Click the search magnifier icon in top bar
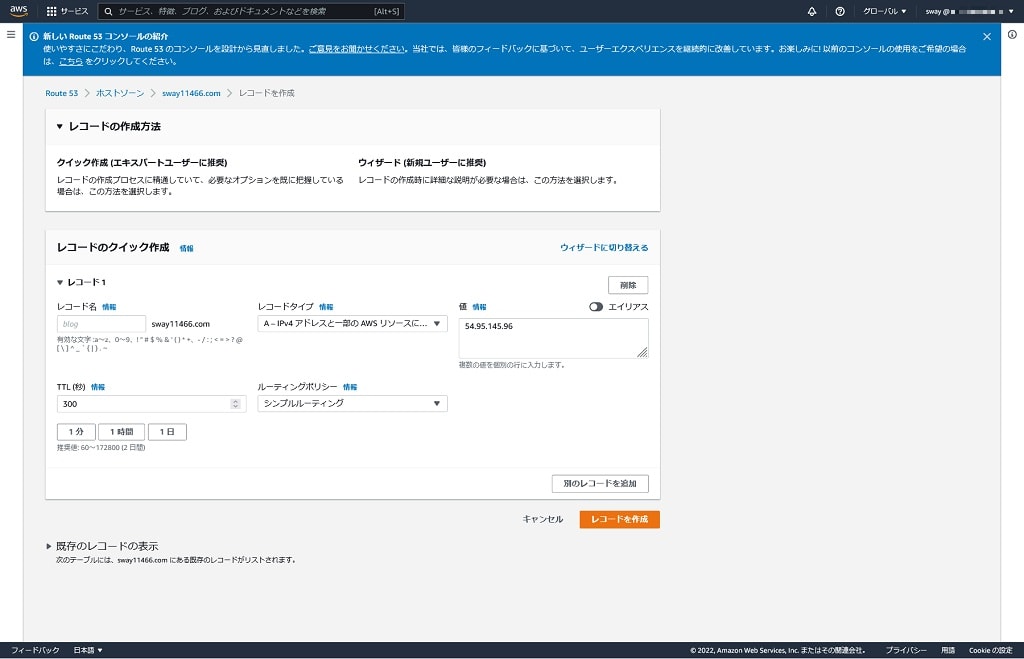 click(x=108, y=11)
